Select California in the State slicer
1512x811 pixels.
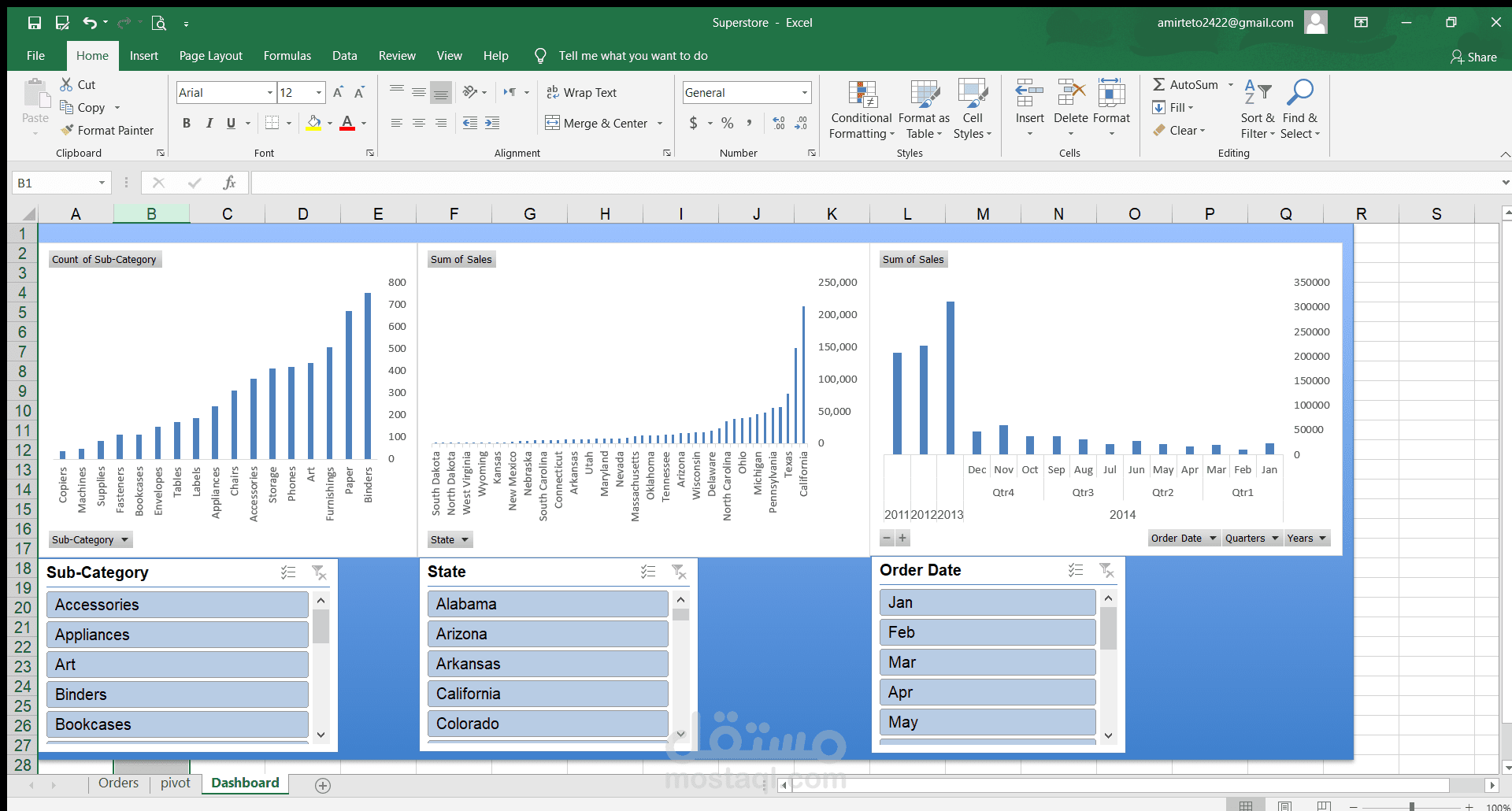(x=548, y=694)
